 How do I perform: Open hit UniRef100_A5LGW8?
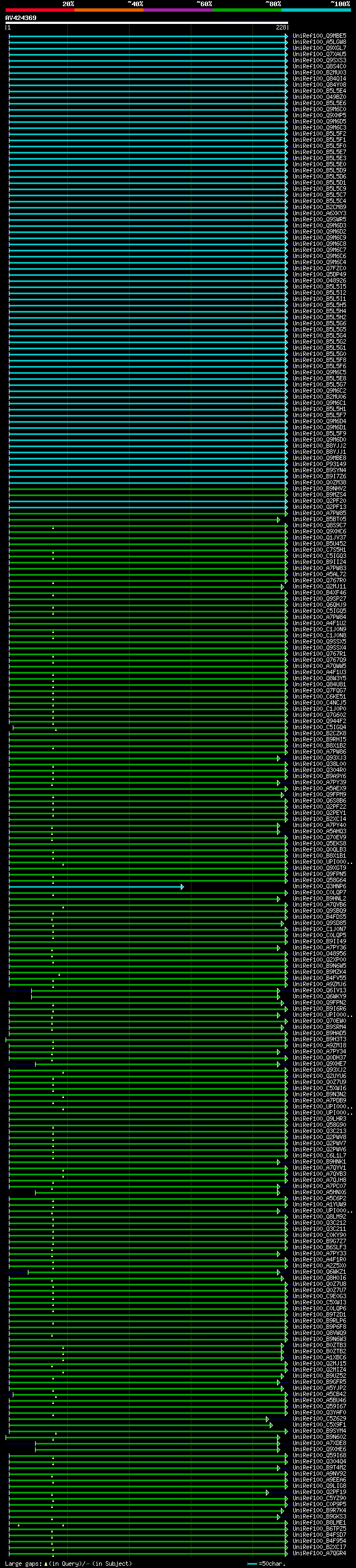click(319, 42)
